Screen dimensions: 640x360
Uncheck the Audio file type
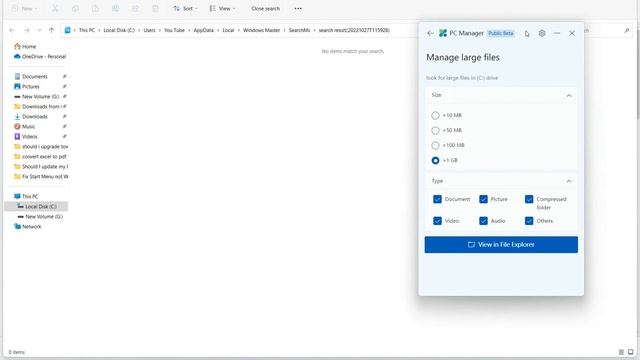483,221
